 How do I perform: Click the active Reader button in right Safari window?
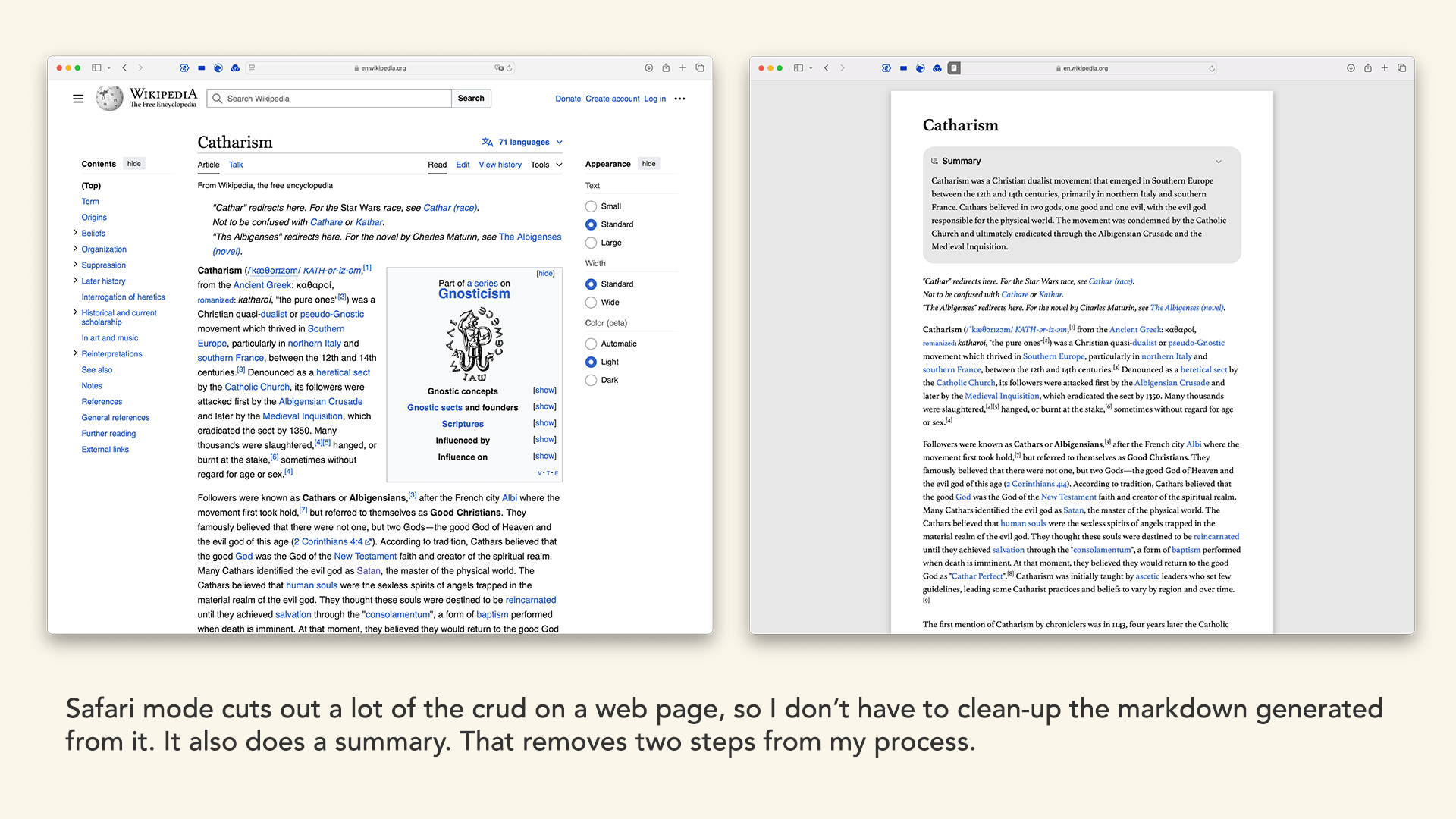[954, 68]
